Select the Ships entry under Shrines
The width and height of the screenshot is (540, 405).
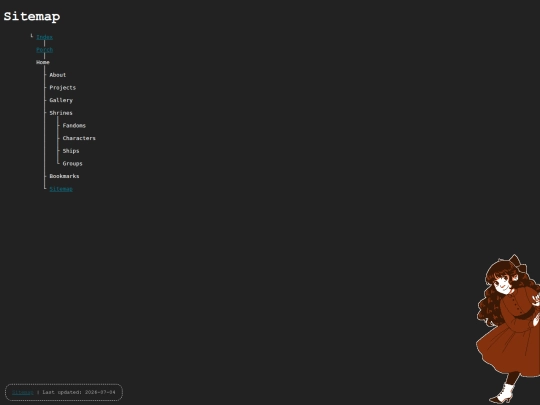(71, 151)
